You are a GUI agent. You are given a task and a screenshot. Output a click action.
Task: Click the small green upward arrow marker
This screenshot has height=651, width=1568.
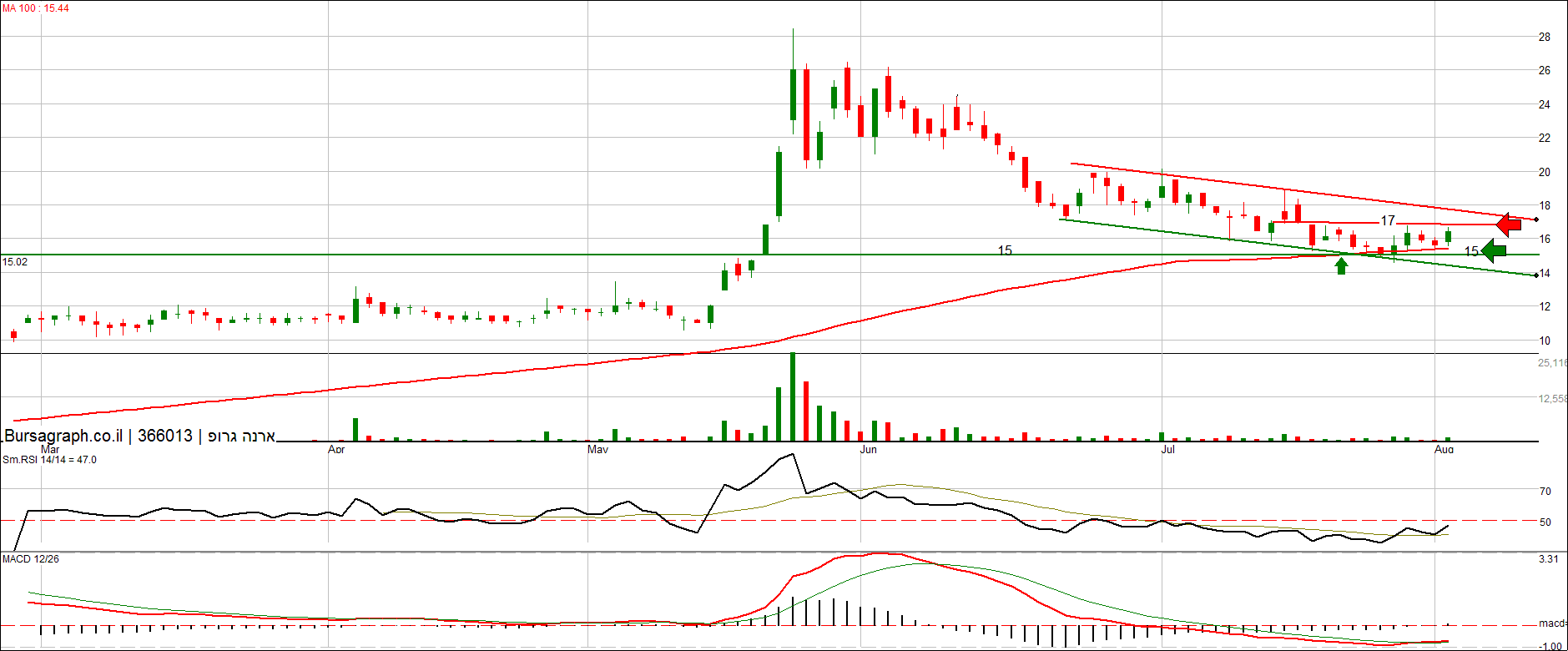pyautogui.click(x=1341, y=265)
